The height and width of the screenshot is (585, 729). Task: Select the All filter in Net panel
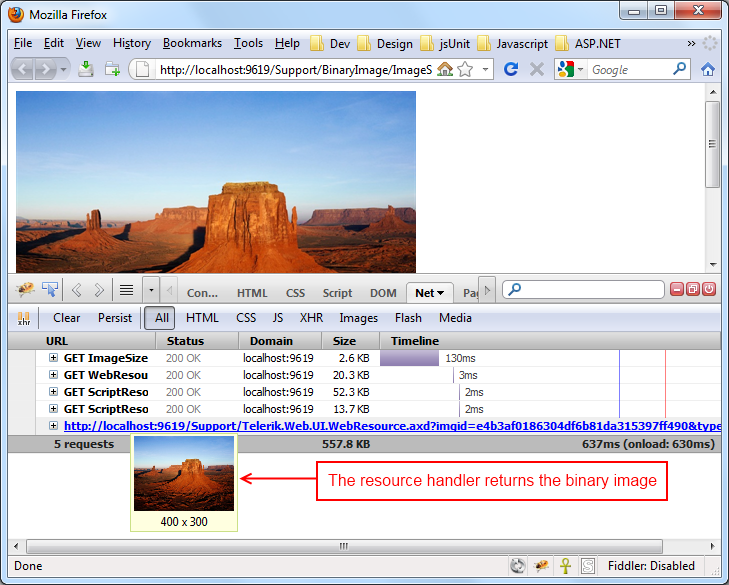click(x=160, y=318)
